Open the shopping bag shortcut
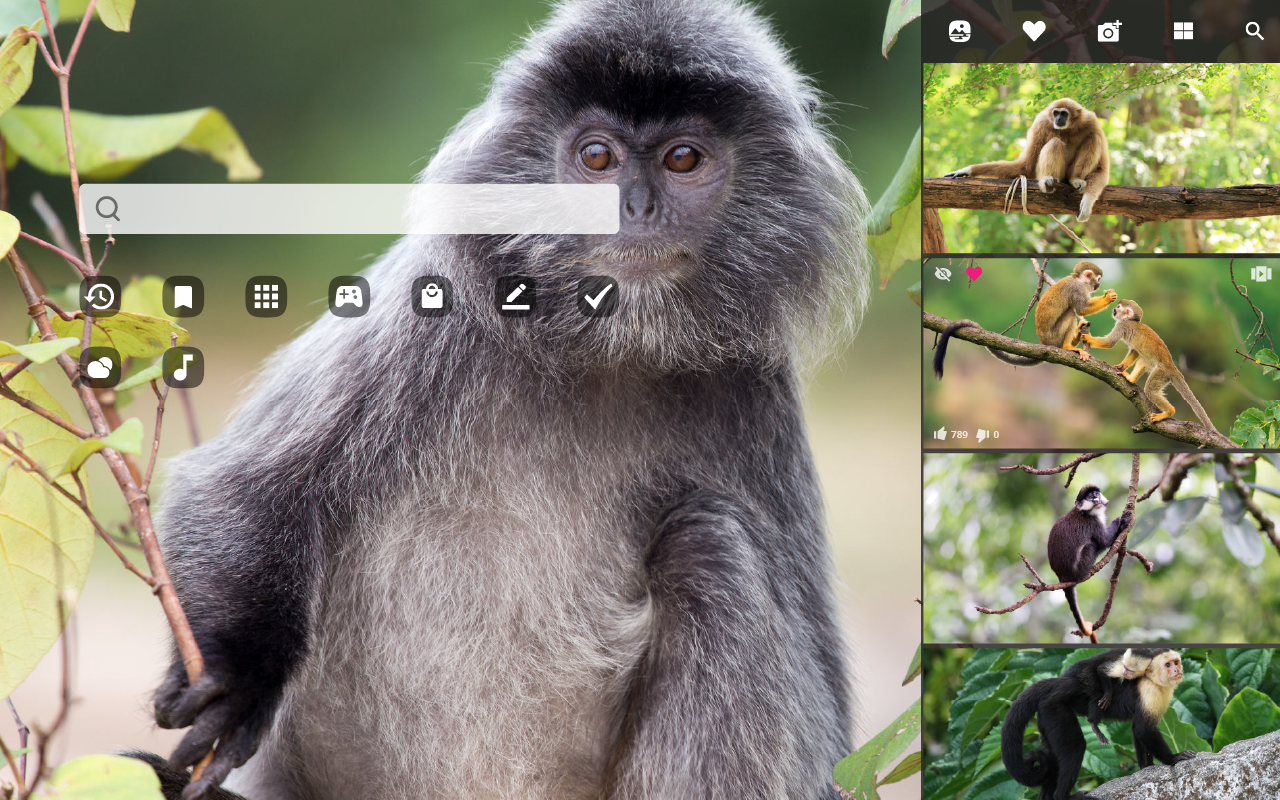The width and height of the screenshot is (1280, 800). (432, 296)
